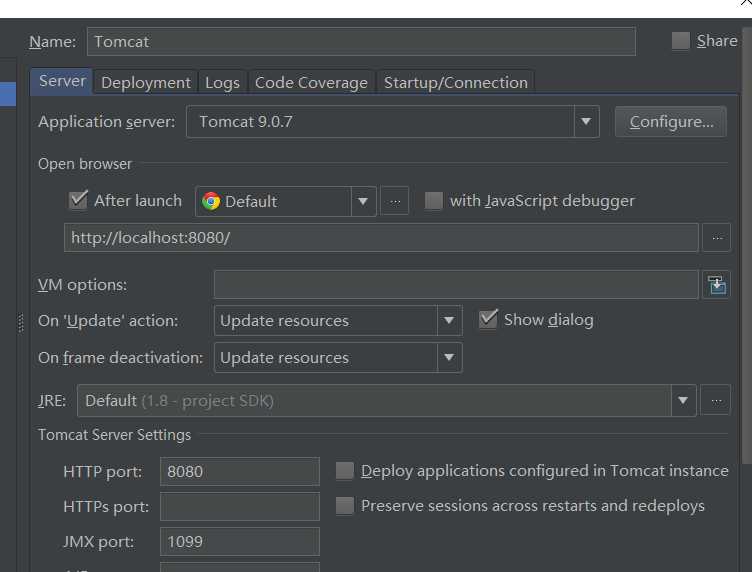Open the On 'Update' action dropdown

(449, 320)
